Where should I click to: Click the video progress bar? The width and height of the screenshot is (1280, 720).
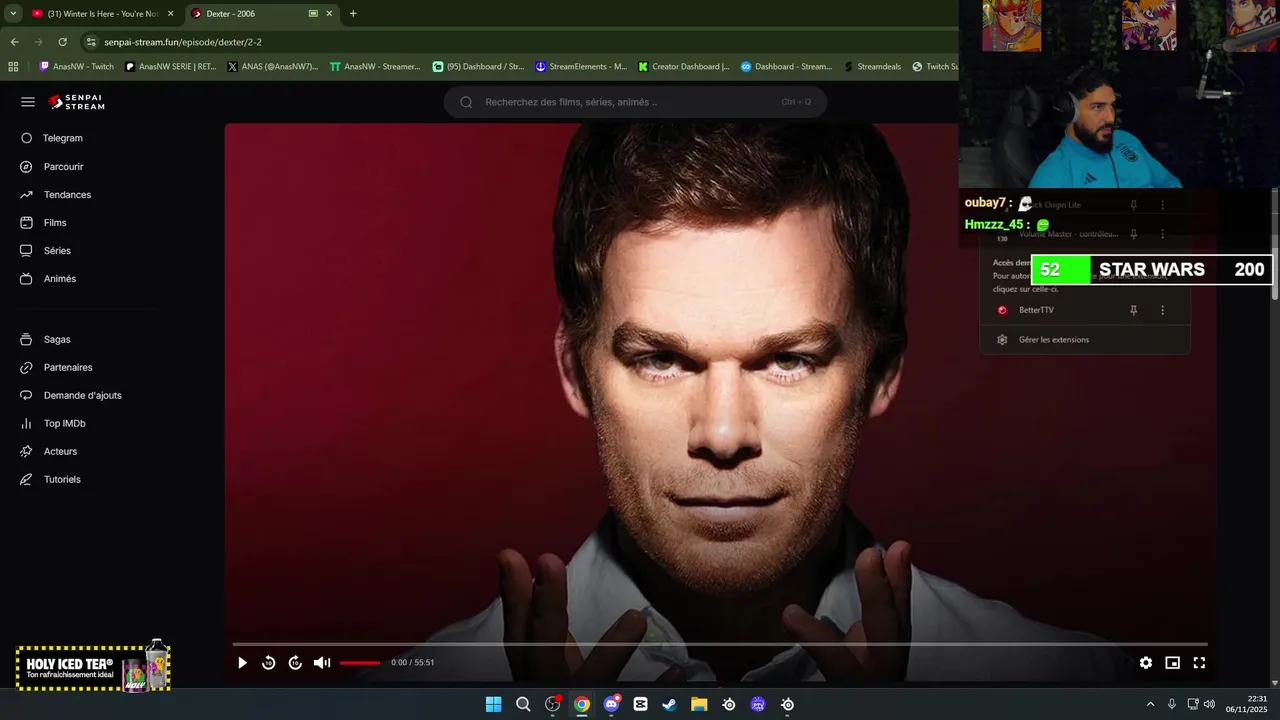(720, 644)
